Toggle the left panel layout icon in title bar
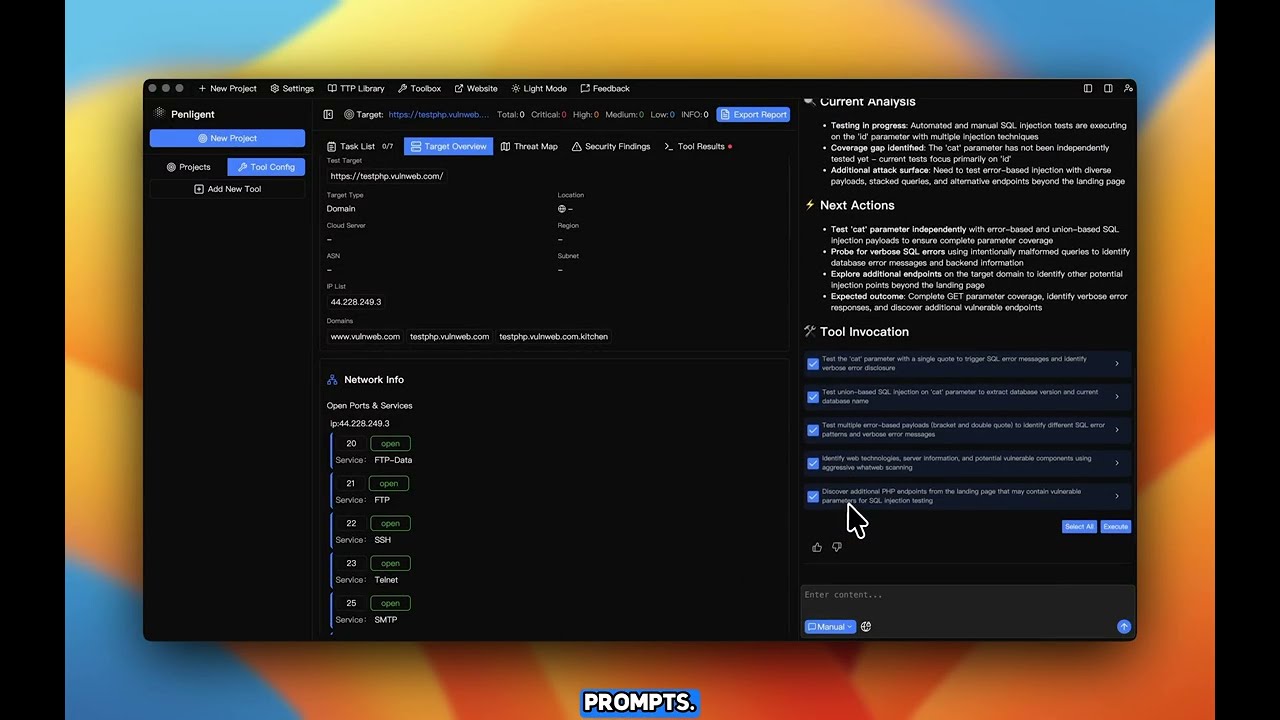The image size is (1280, 720). coord(1088,88)
